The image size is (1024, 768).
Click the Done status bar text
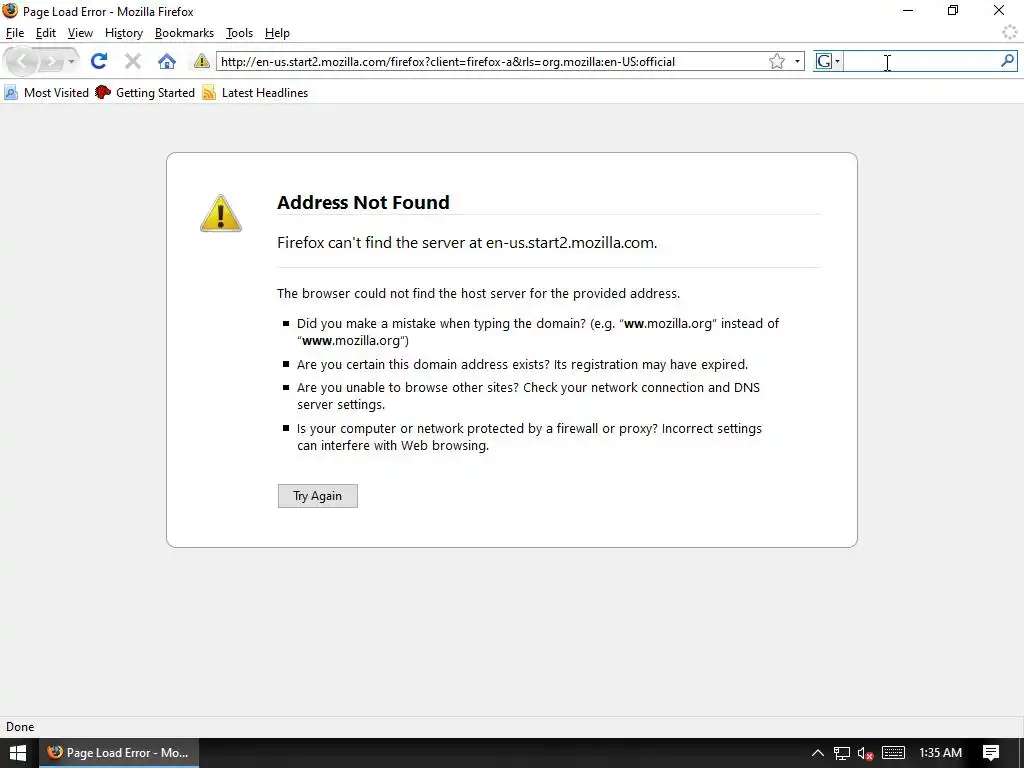point(20,727)
